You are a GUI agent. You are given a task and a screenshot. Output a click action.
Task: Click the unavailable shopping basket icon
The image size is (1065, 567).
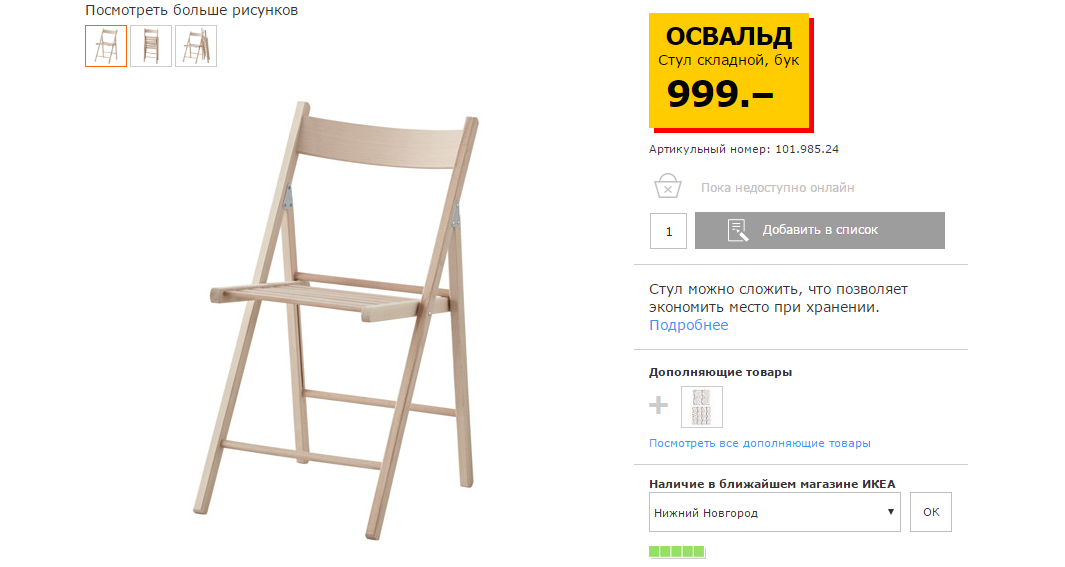pos(668,185)
